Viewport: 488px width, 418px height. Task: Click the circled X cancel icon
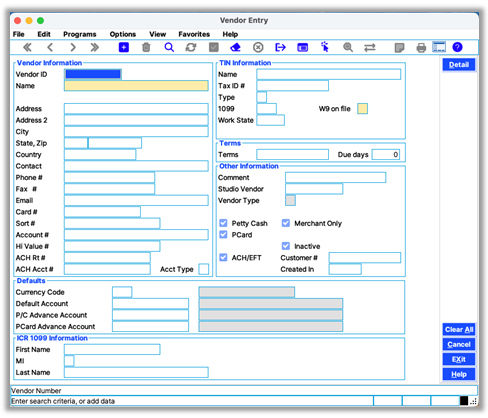(258, 47)
